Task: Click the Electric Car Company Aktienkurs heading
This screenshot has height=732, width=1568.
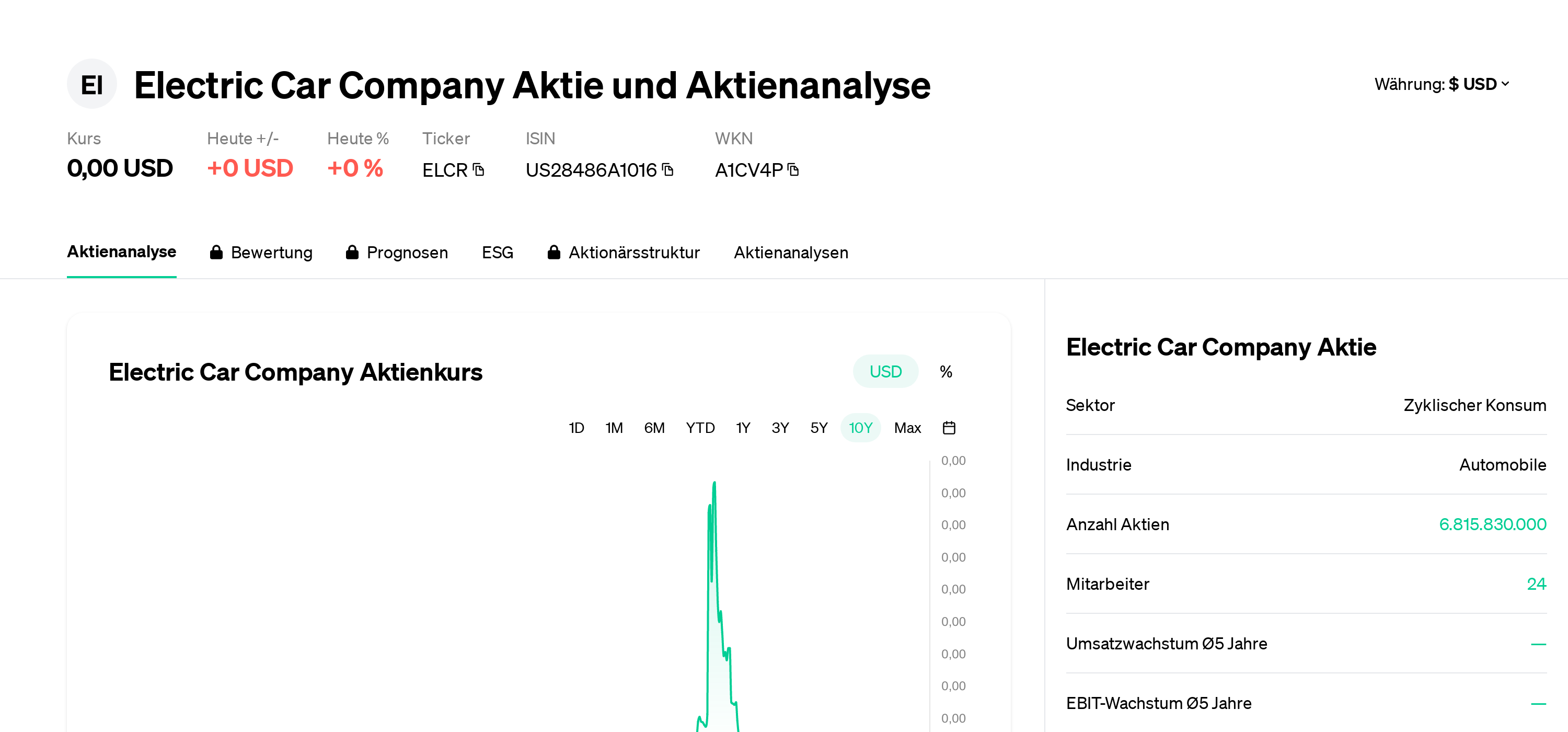Action: [295, 372]
